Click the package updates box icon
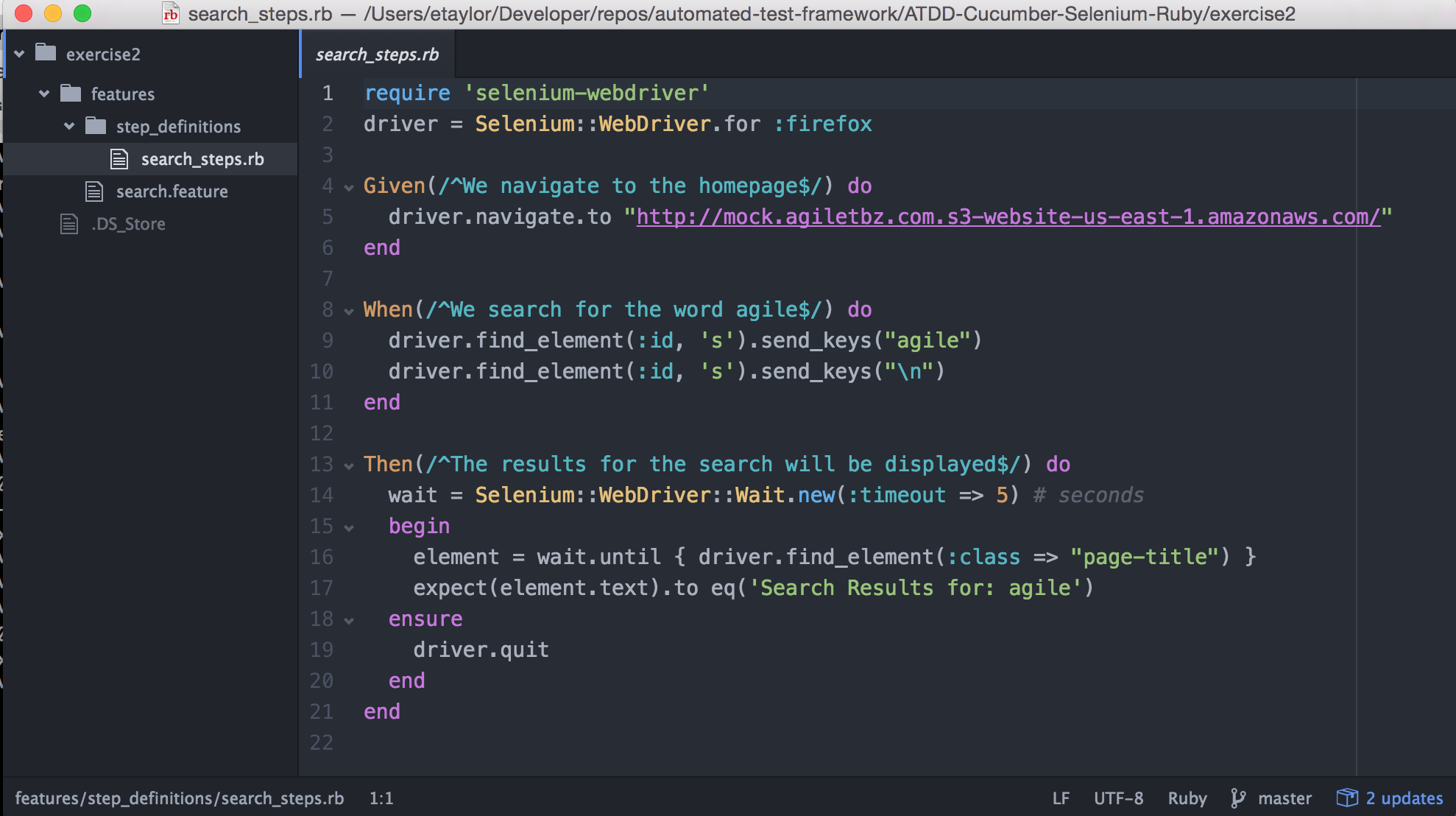 (x=1347, y=798)
